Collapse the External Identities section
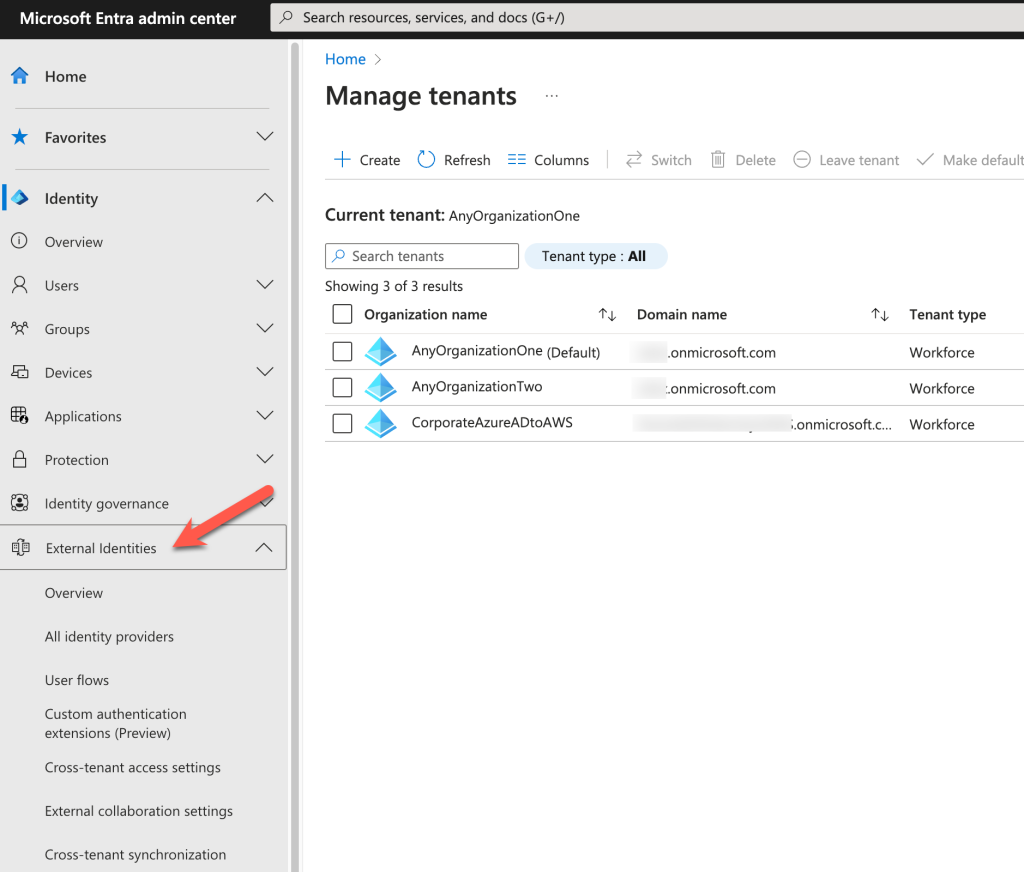1024x872 pixels. [x=264, y=547]
